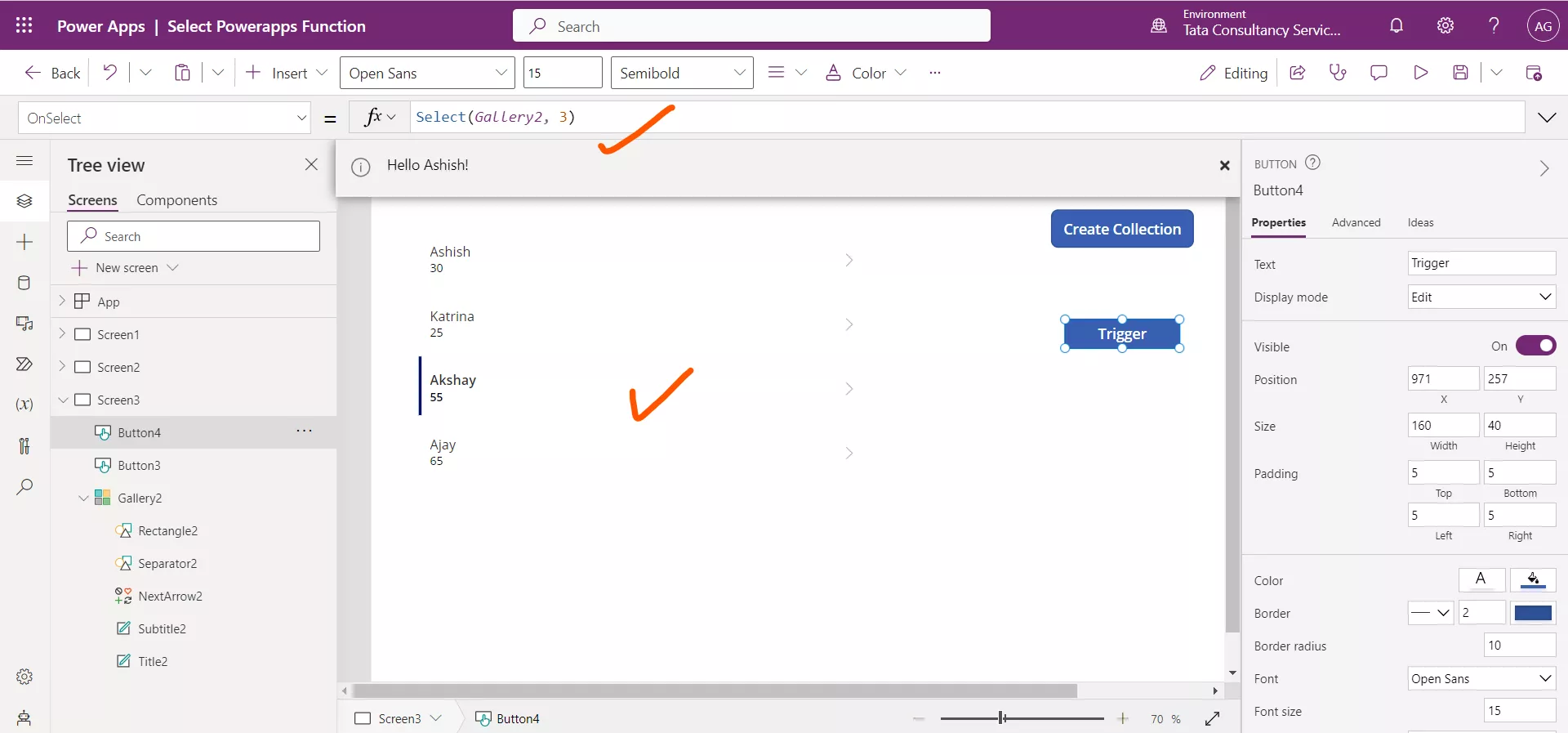Switch to the Advanced tab
The image size is (1568, 733).
click(1356, 222)
